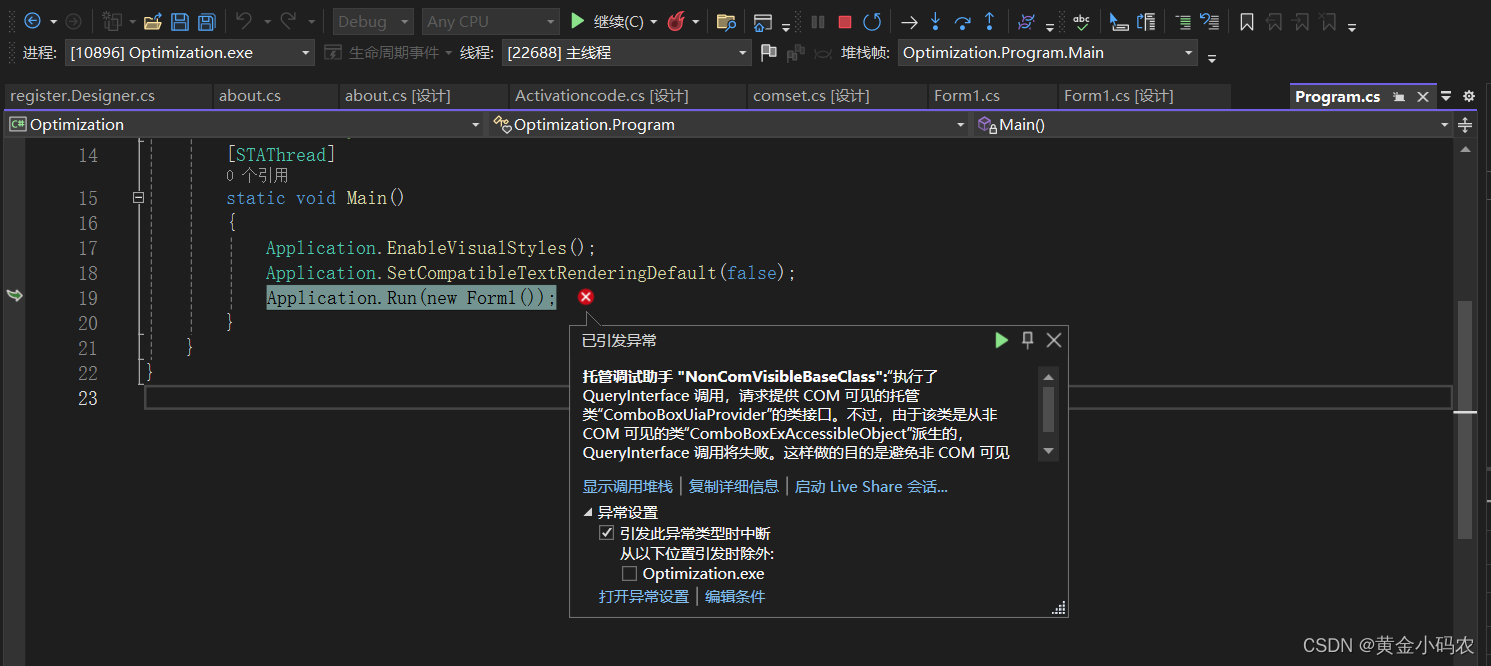Click the Pause (Break All) icon
Viewport: 1491px width, 666px height.
click(x=817, y=21)
